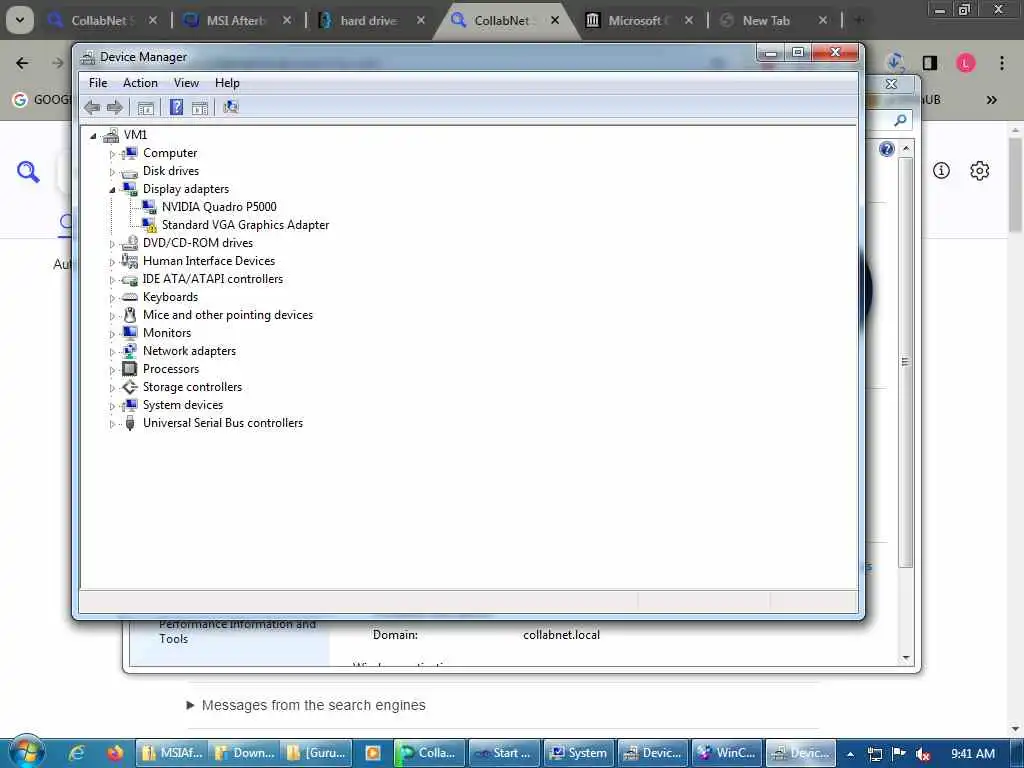1024x768 pixels.
Task: Toggle the show/hide console tree toolbar icon
Action: [146, 108]
